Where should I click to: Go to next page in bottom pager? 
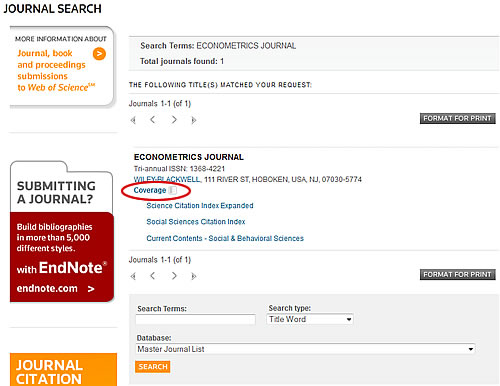pos(174,276)
